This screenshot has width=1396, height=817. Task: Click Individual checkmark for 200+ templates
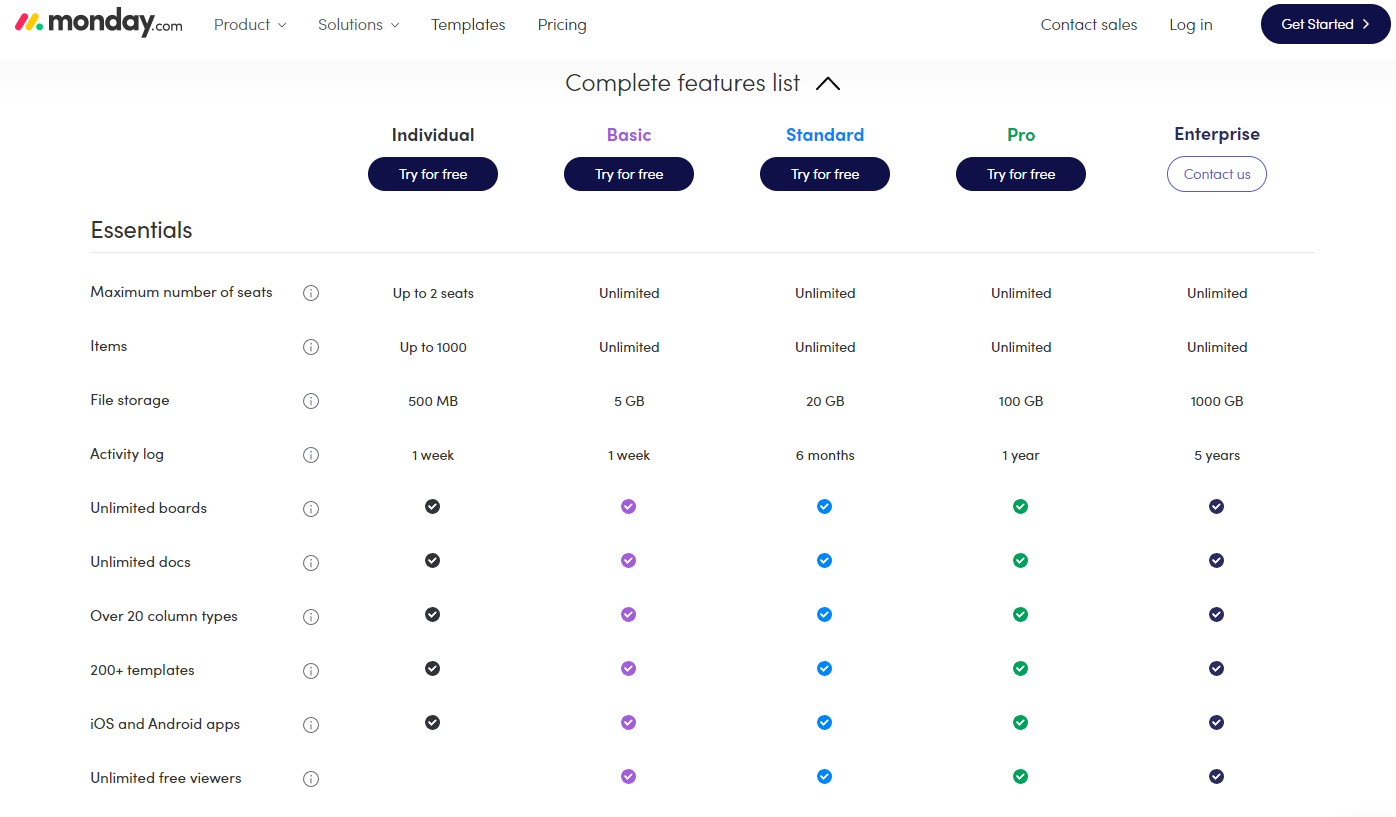(x=432, y=668)
